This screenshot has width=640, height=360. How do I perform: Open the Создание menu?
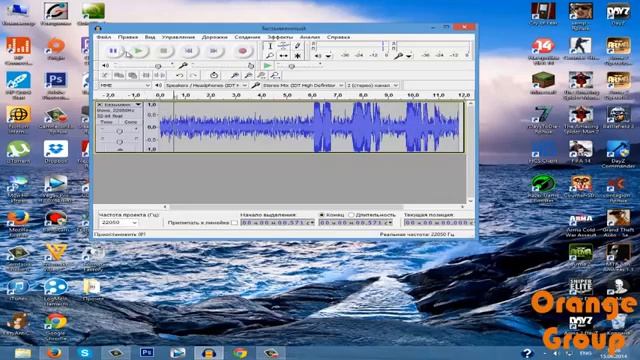coord(247,37)
